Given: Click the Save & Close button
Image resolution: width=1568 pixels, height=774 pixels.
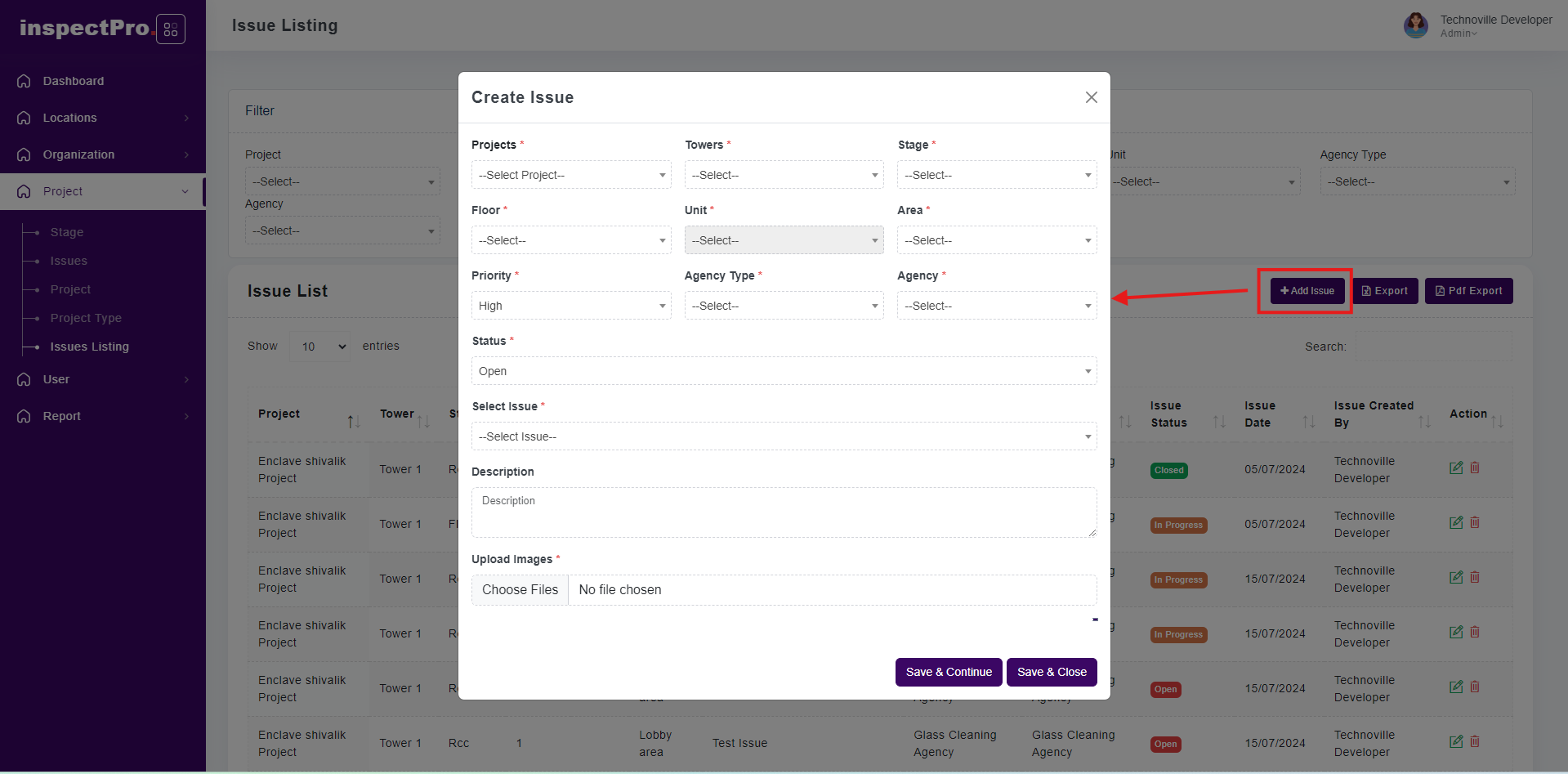Looking at the screenshot, I should 1051,672.
